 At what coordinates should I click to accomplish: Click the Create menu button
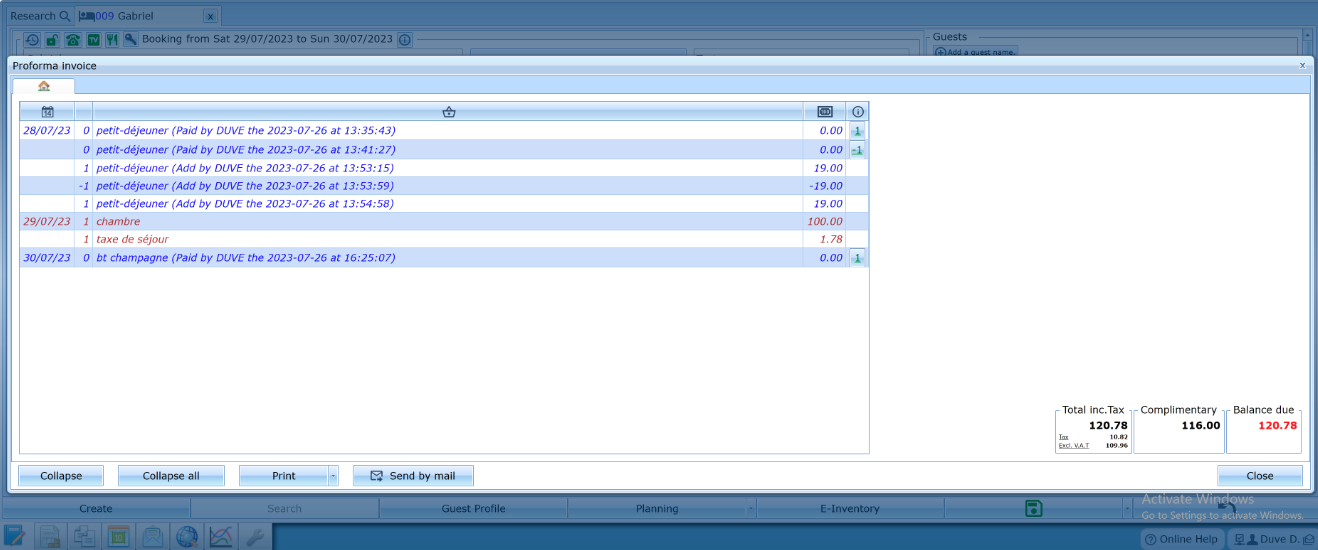tap(96, 508)
